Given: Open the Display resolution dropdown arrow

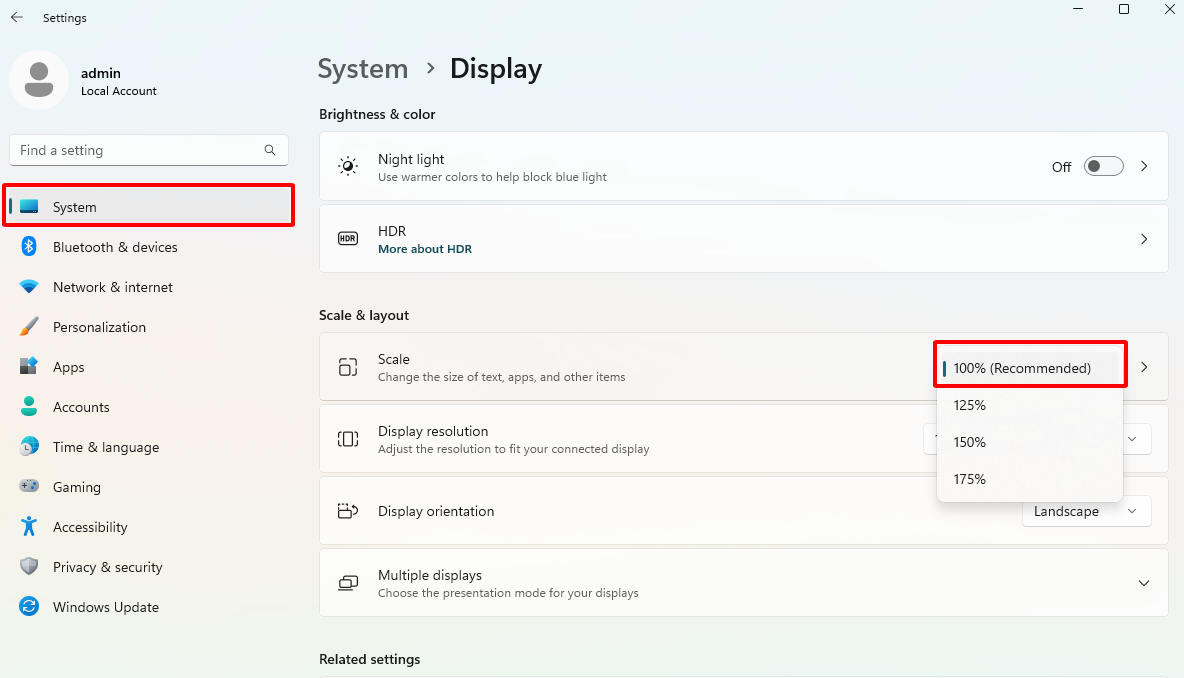Looking at the screenshot, I should pyautogui.click(x=1132, y=439).
